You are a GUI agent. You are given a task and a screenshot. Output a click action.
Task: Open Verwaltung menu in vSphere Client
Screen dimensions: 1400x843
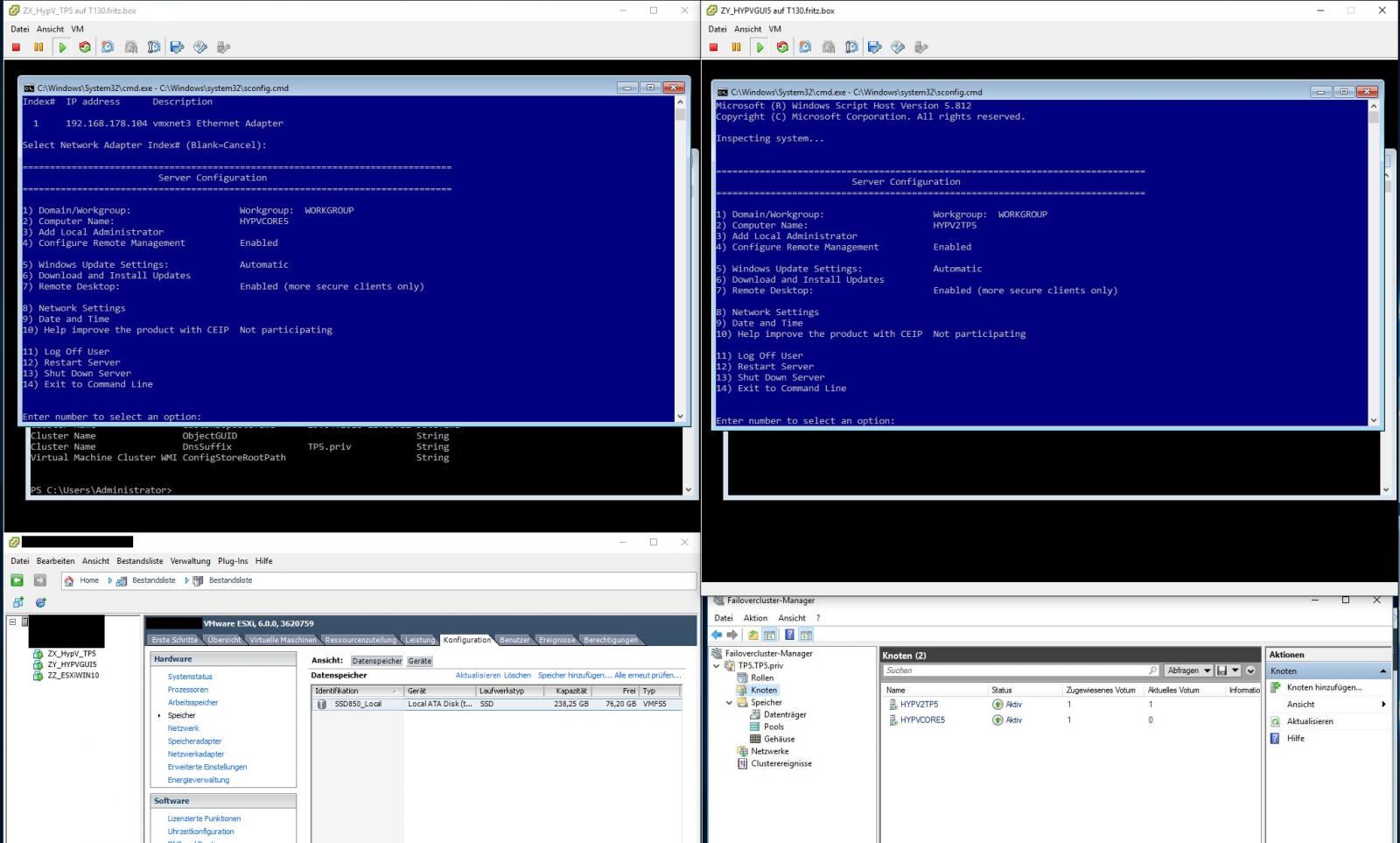click(x=190, y=561)
